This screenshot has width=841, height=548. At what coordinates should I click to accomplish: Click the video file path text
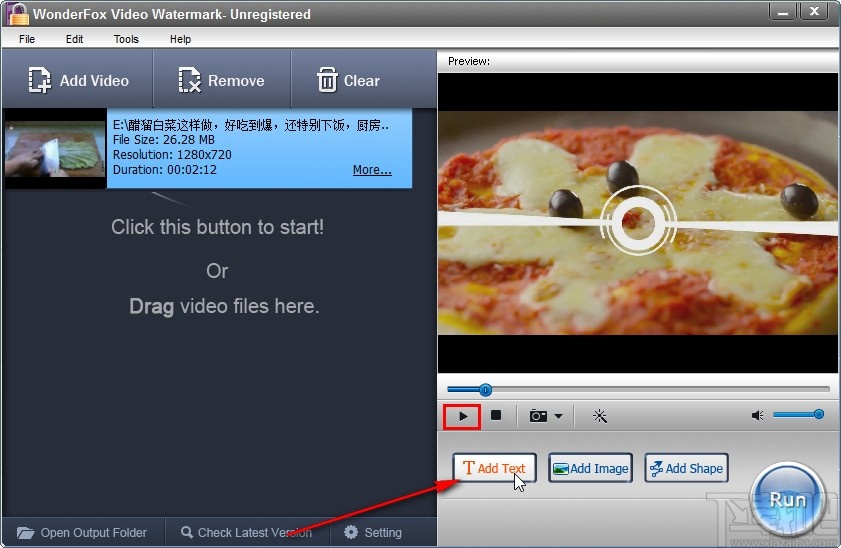[x=250, y=125]
